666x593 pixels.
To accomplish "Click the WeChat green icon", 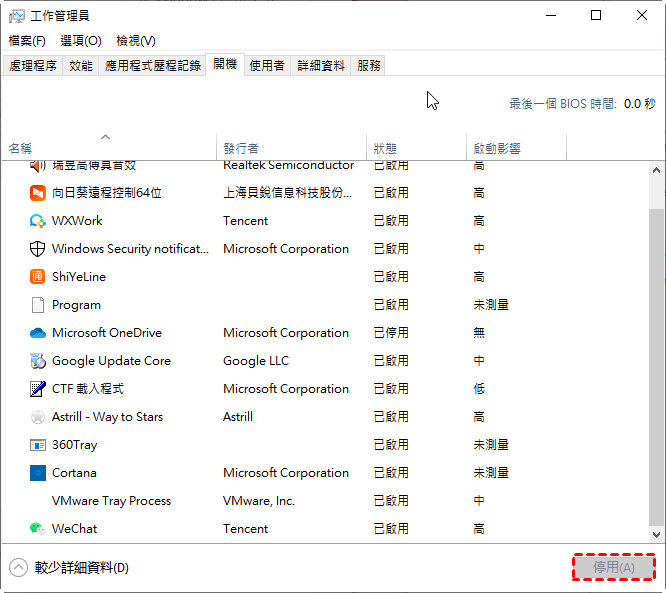I will (37, 529).
